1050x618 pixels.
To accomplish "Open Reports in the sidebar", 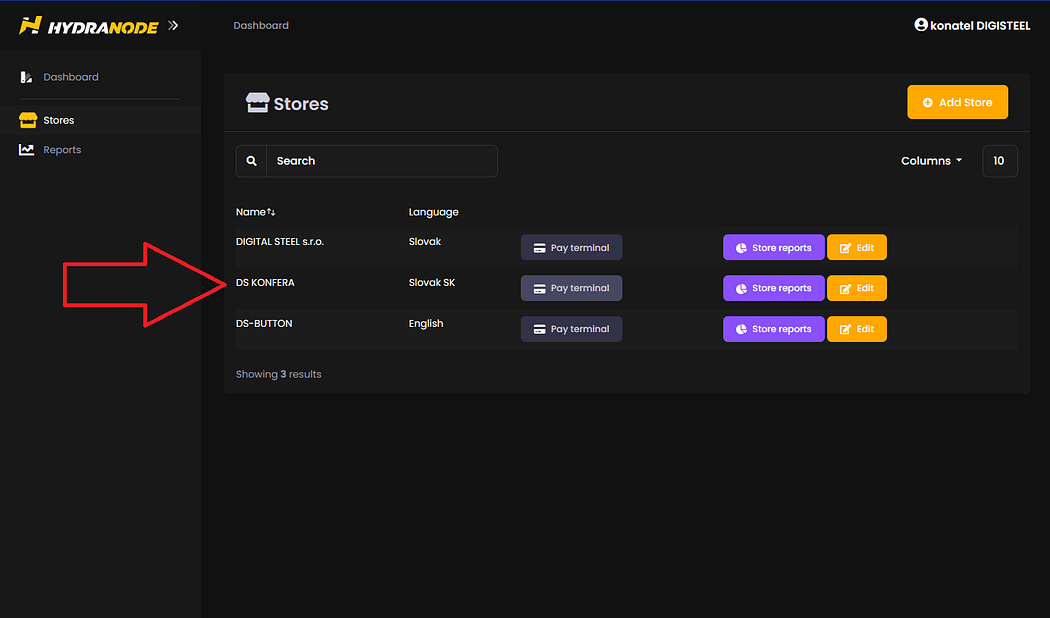I will pyautogui.click(x=62, y=150).
